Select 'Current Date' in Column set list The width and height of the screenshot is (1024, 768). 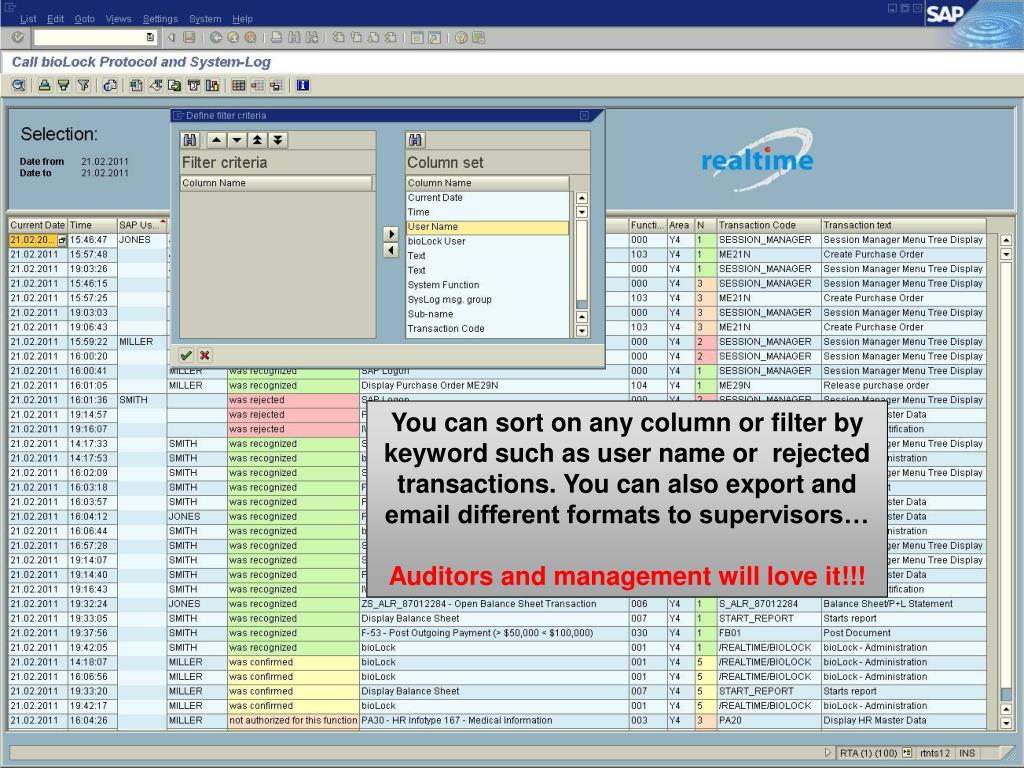click(x=487, y=198)
